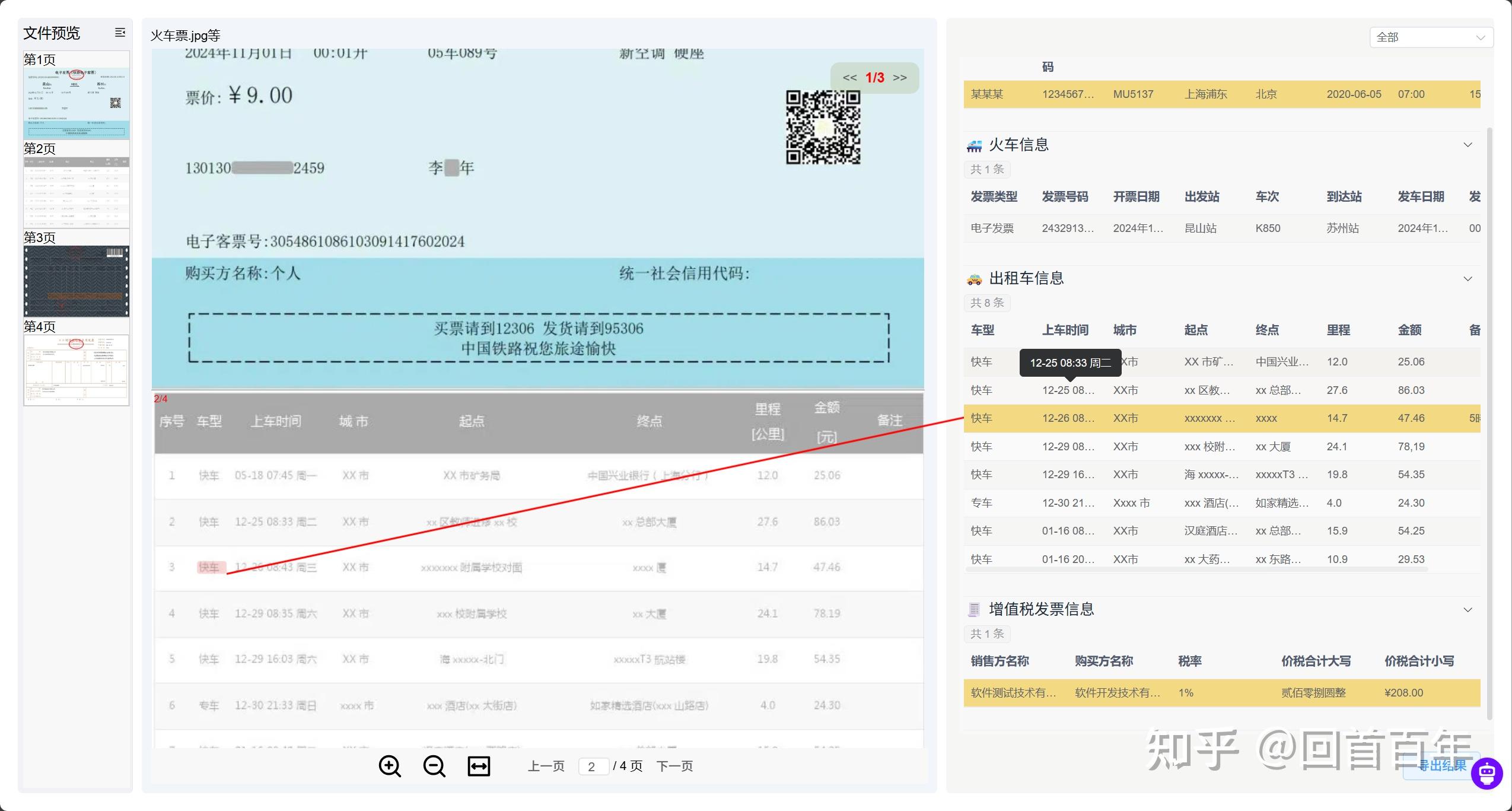Click the taxi icon beside 出租车信息
Image resolution: width=1512 pixels, height=811 pixels.
click(975, 279)
